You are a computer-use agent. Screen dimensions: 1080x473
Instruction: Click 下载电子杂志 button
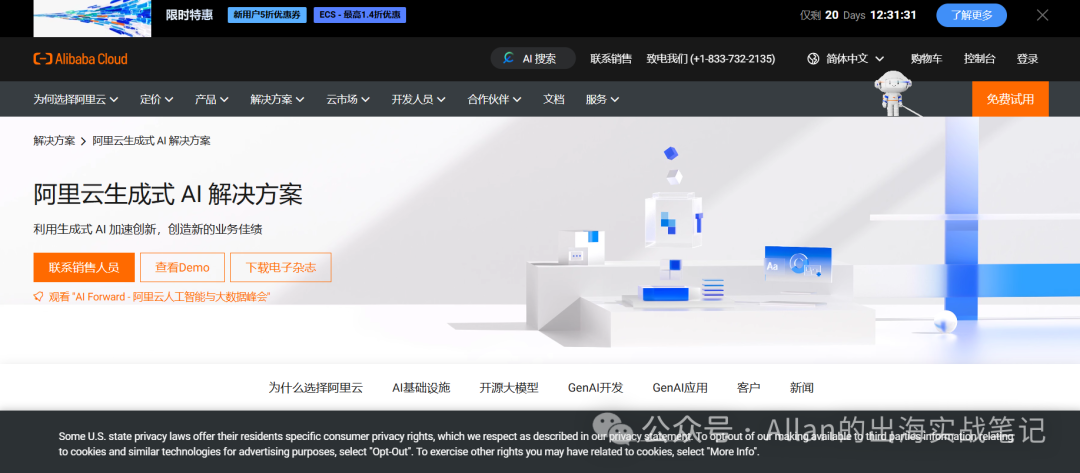280,268
